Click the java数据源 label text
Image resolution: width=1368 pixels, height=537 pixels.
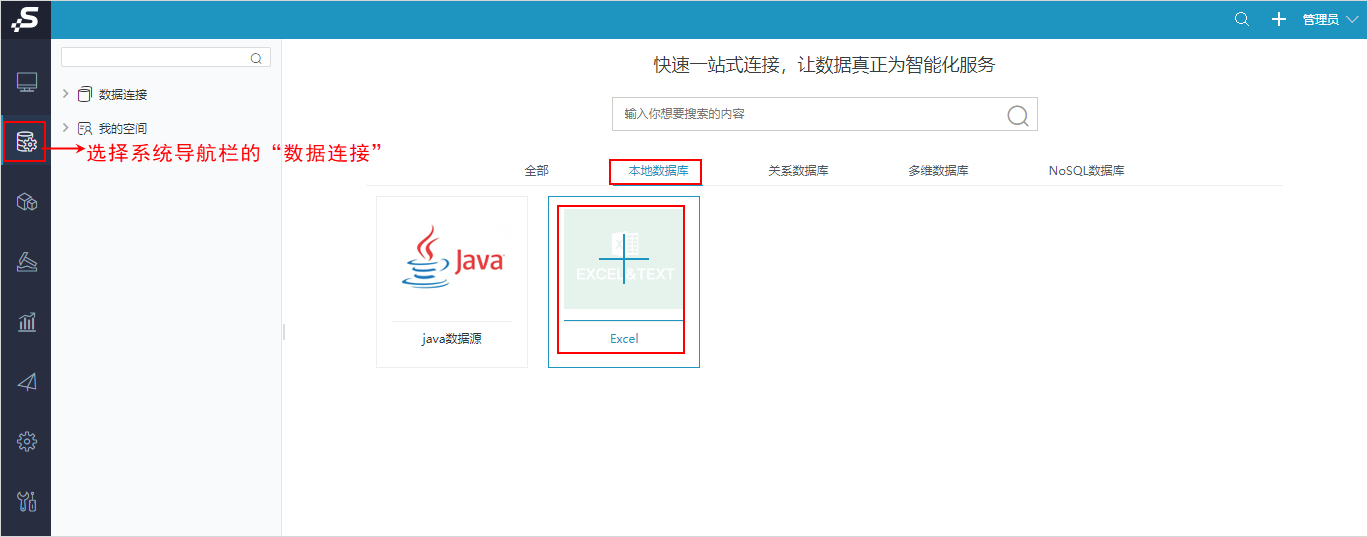tap(452, 339)
